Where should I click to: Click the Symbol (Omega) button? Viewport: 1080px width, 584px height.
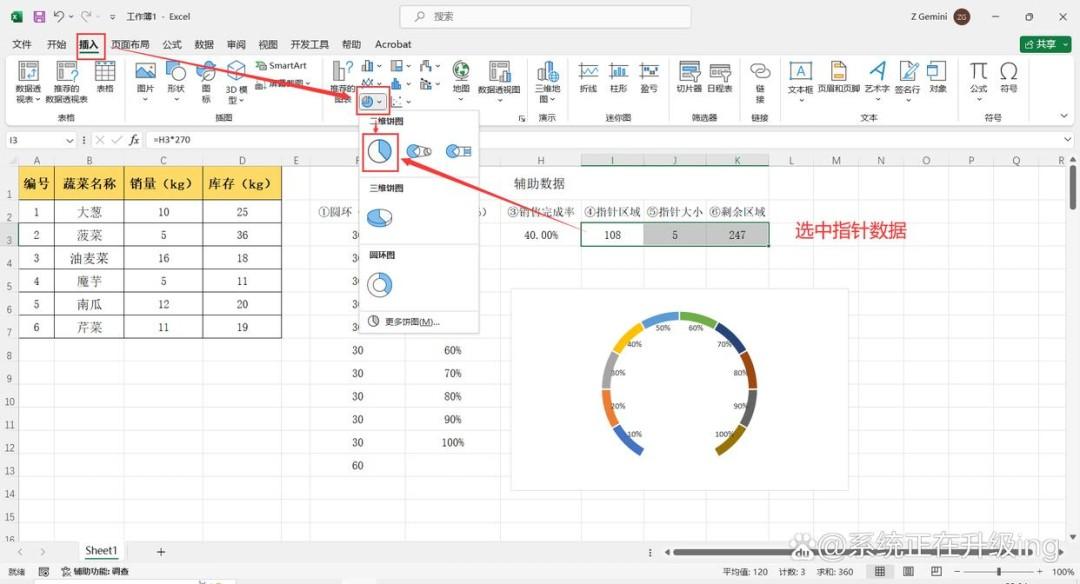click(x=1008, y=77)
